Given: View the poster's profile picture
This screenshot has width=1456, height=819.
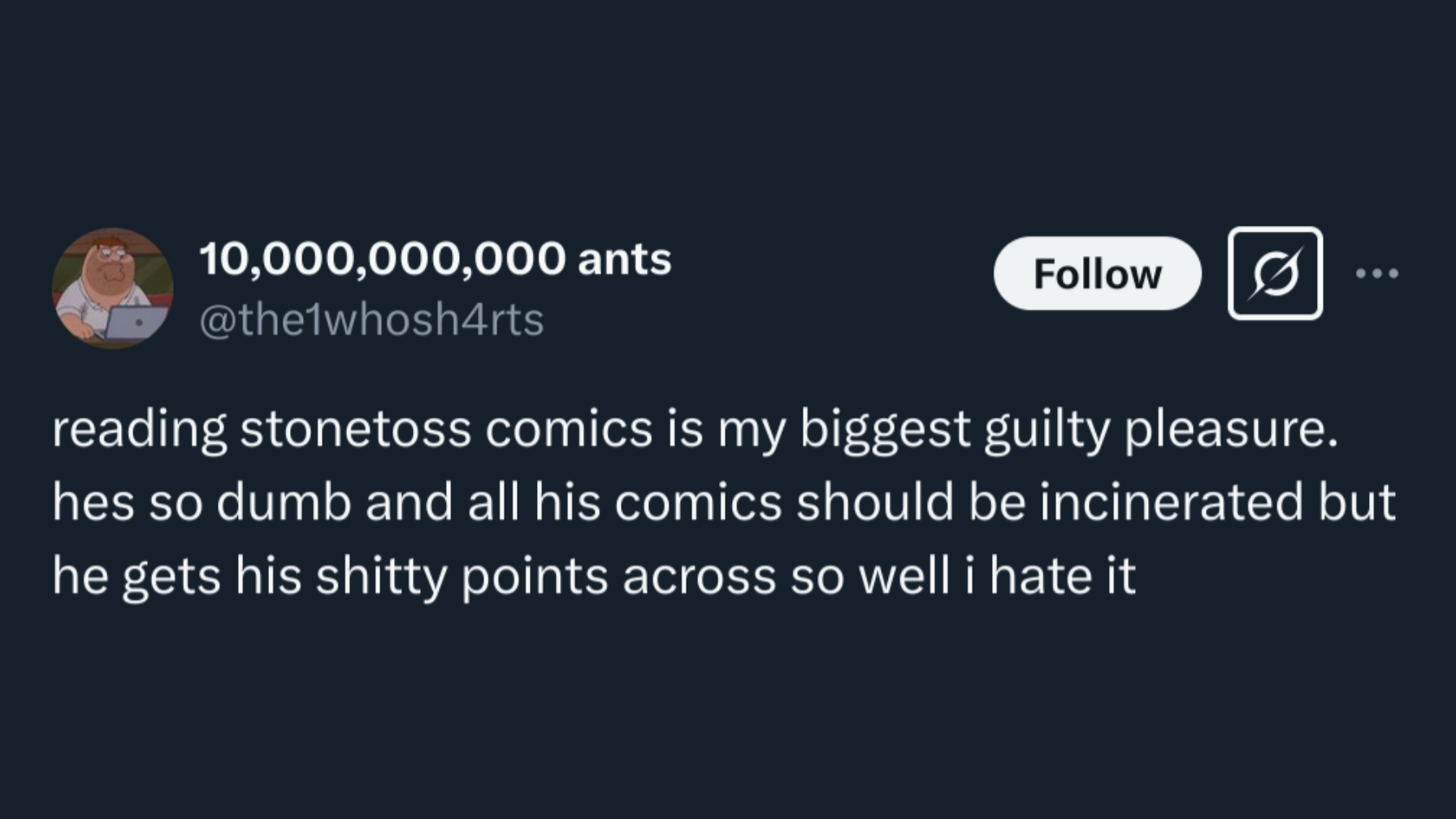Looking at the screenshot, I should point(113,288).
